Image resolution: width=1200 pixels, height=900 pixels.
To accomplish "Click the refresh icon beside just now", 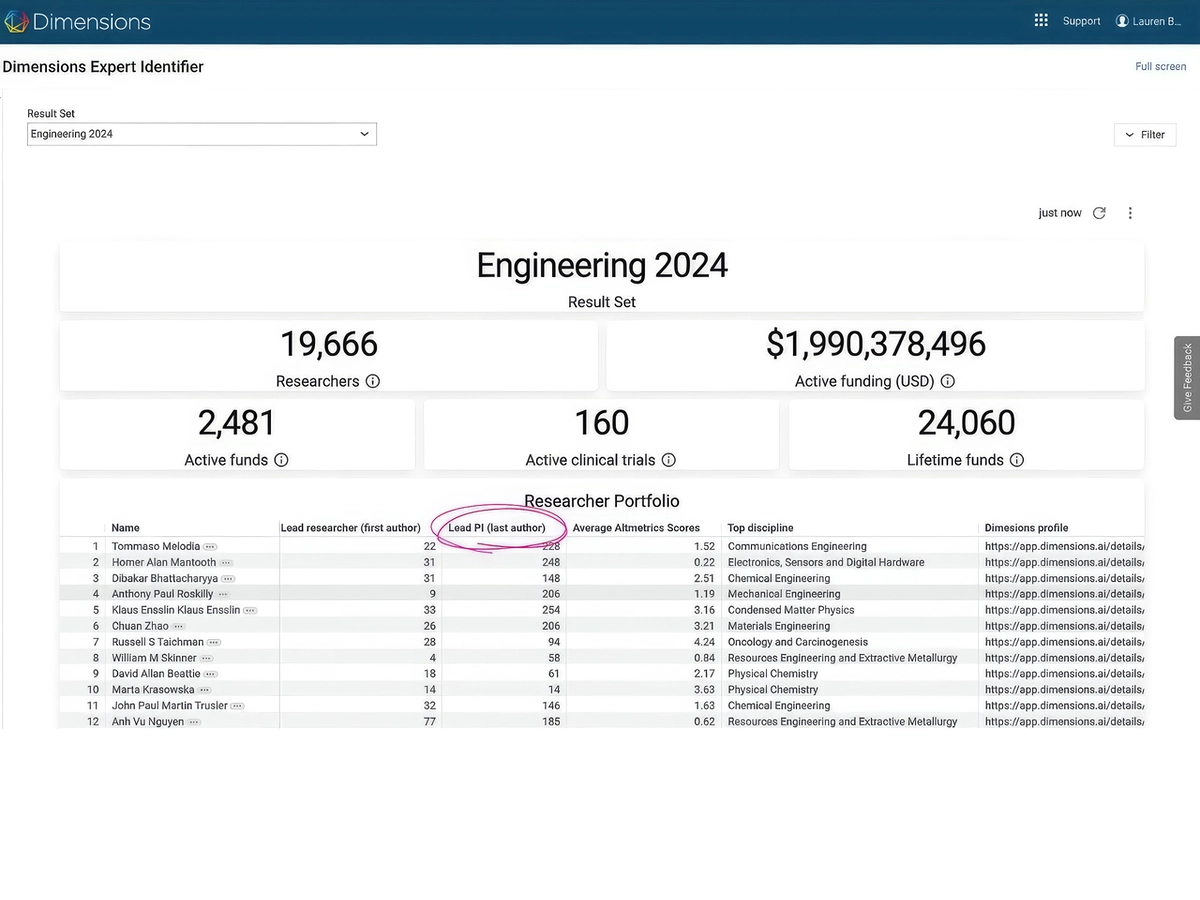I will coord(1099,213).
